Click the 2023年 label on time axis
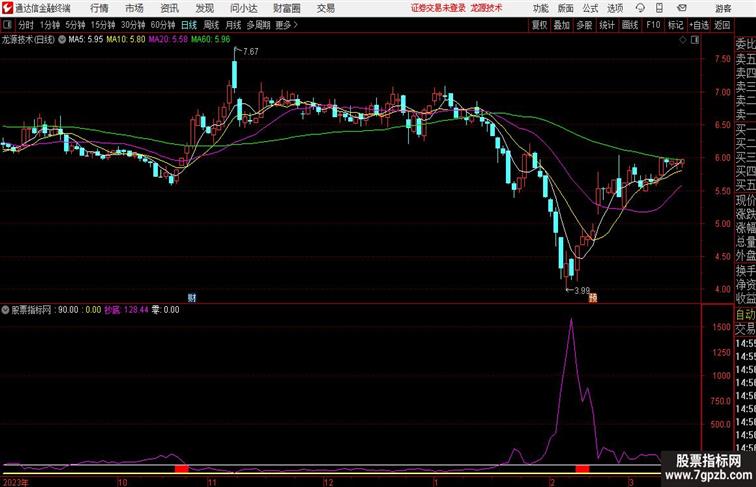 click(16, 482)
